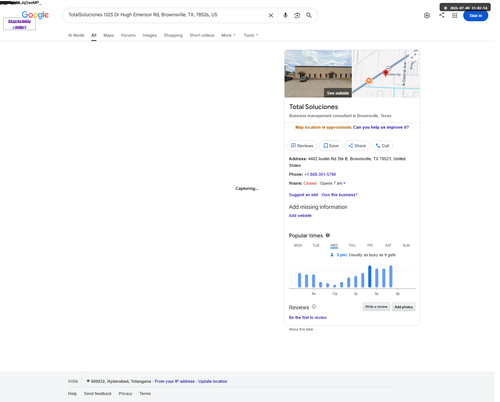
Task: Save Total Soluciones place
Action: pyautogui.click(x=331, y=146)
